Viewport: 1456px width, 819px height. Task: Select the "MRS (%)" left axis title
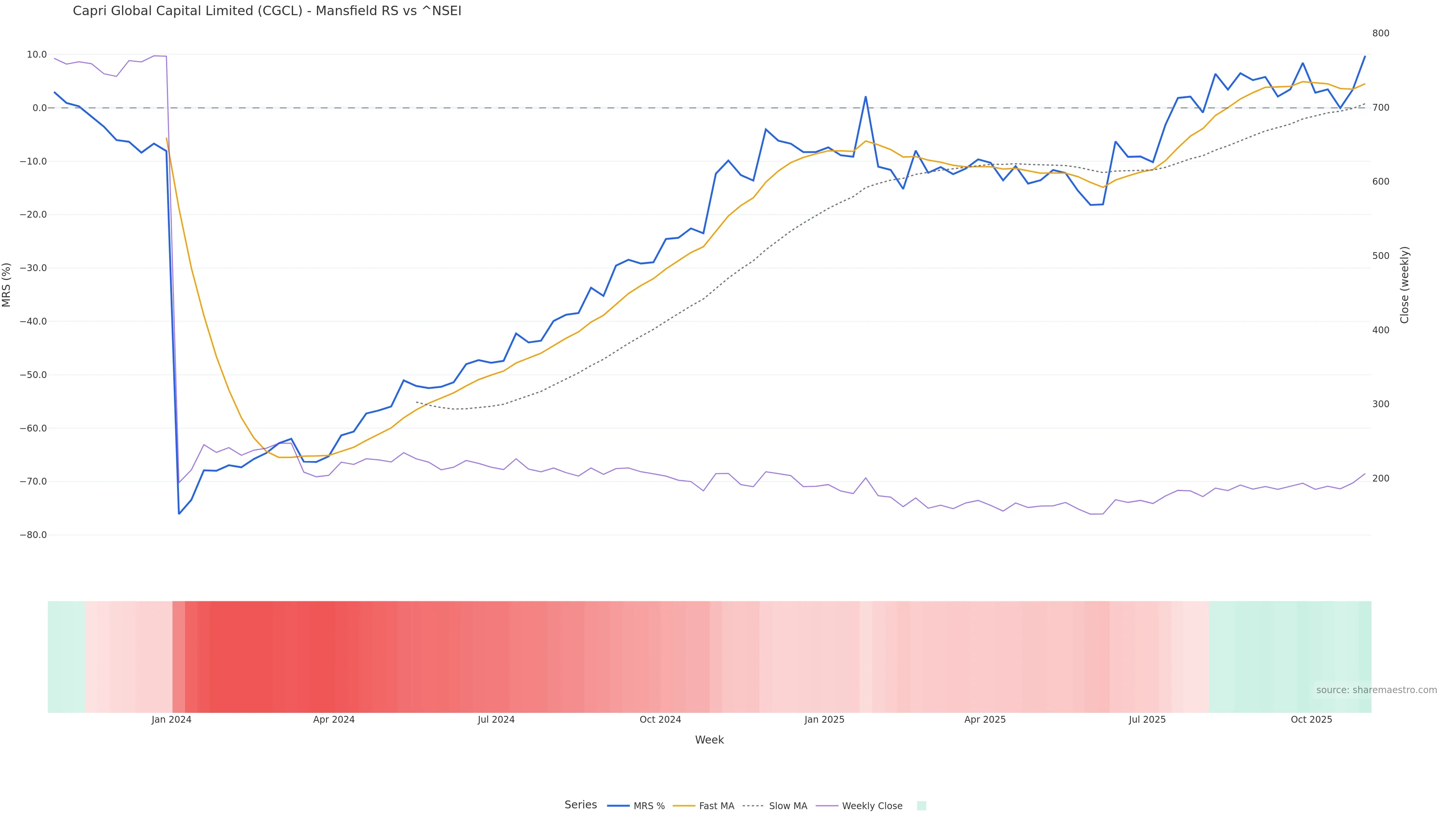7,284
